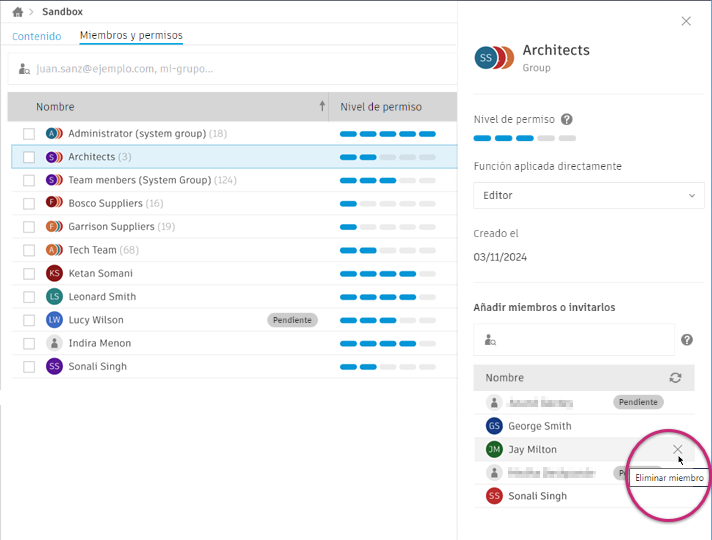Click the Tech Team group icon
Image resolution: width=712 pixels, height=540 pixels.
coord(54,250)
